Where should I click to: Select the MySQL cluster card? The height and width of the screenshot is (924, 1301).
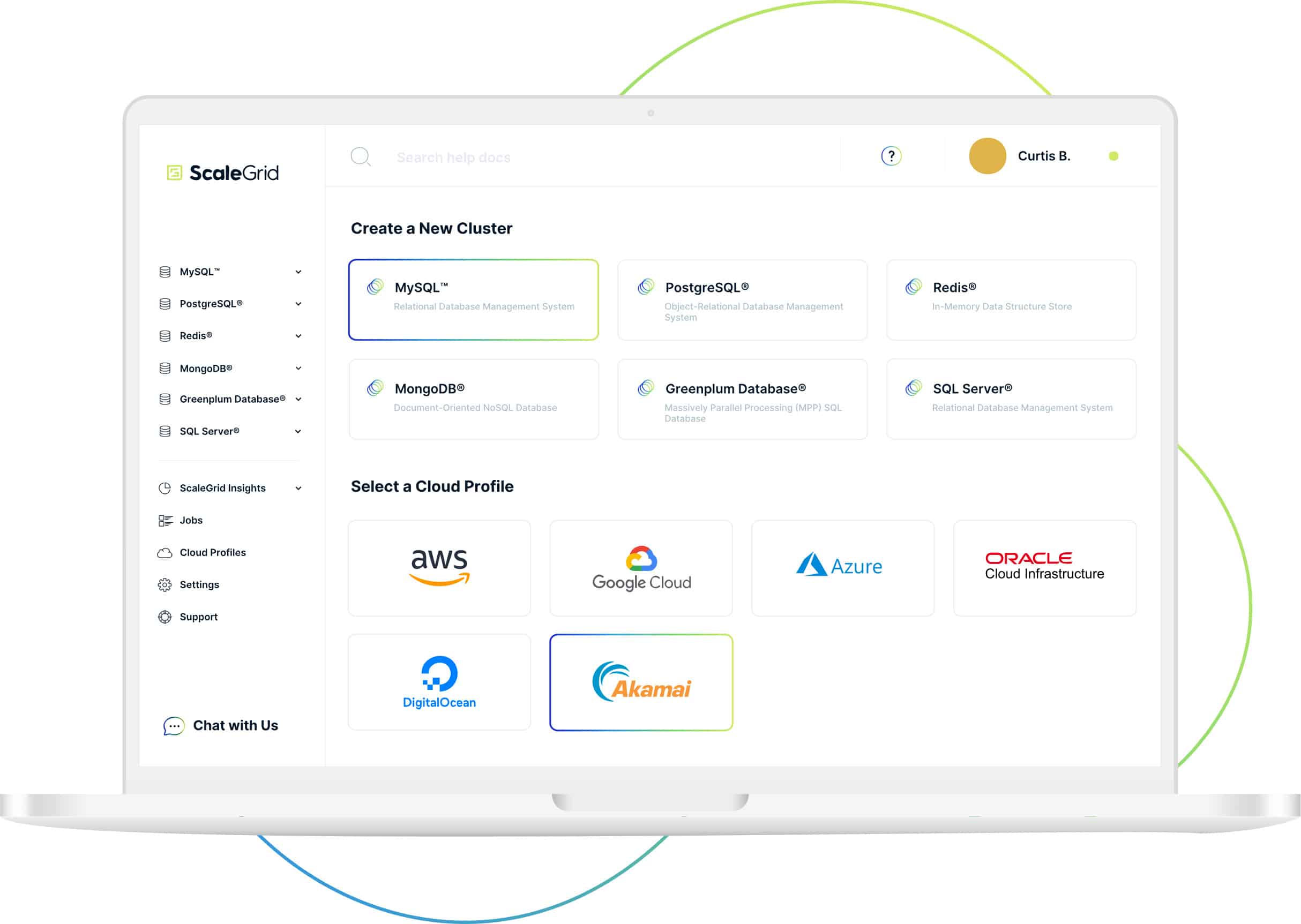(x=474, y=300)
